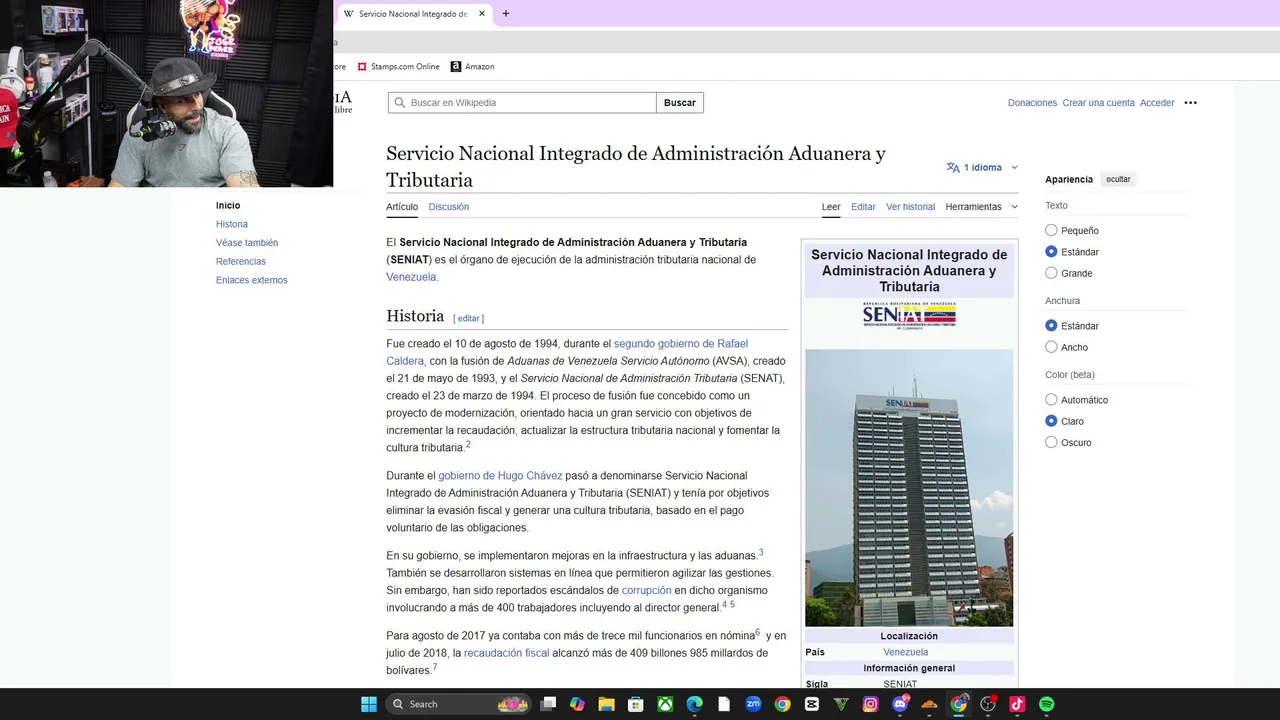Open Microsoft Store taskbar icon
Image resolution: width=1280 pixels, height=720 pixels.
click(x=636, y=704)
